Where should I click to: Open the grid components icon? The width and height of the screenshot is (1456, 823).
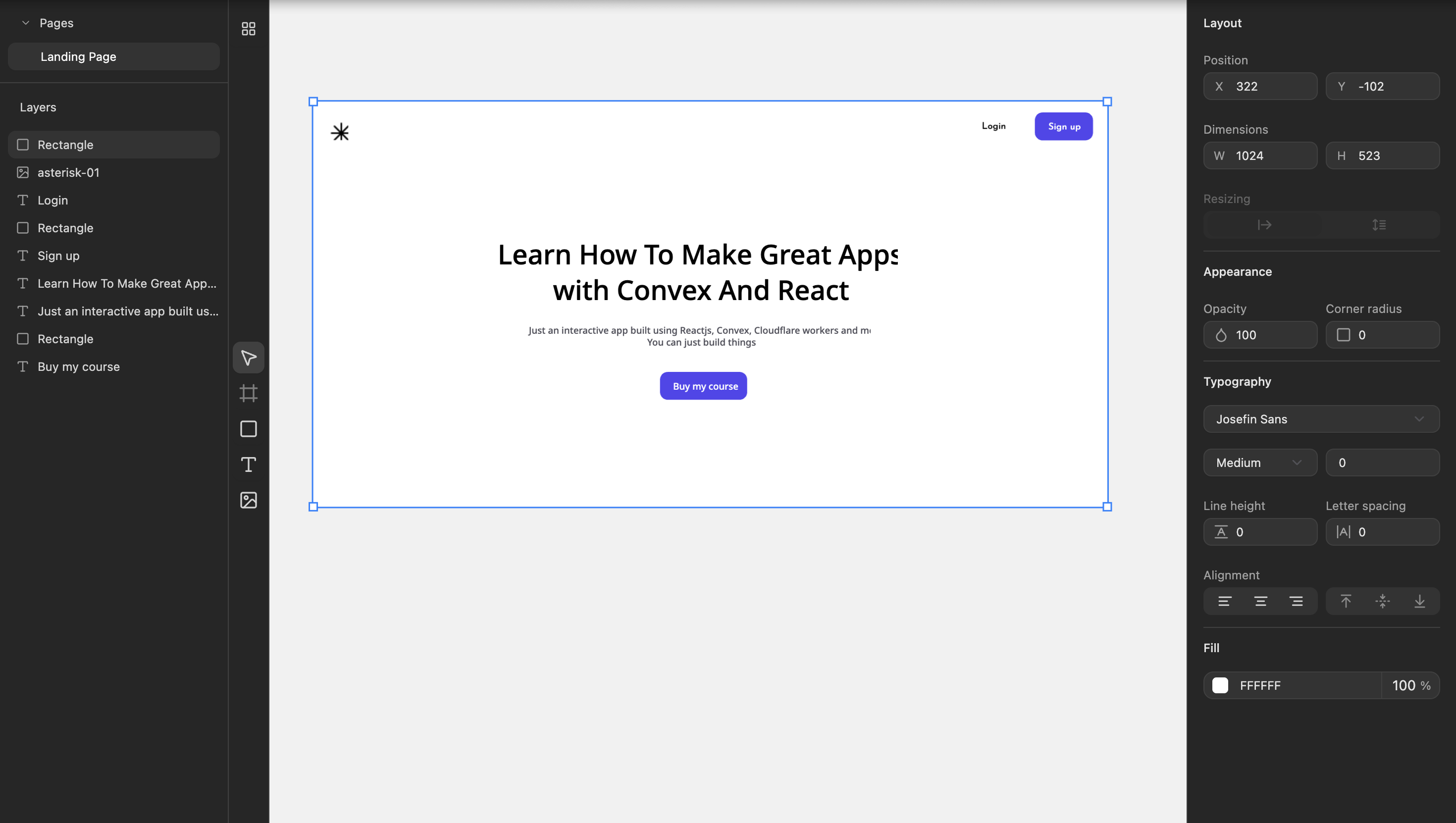(x=248, y=28)
